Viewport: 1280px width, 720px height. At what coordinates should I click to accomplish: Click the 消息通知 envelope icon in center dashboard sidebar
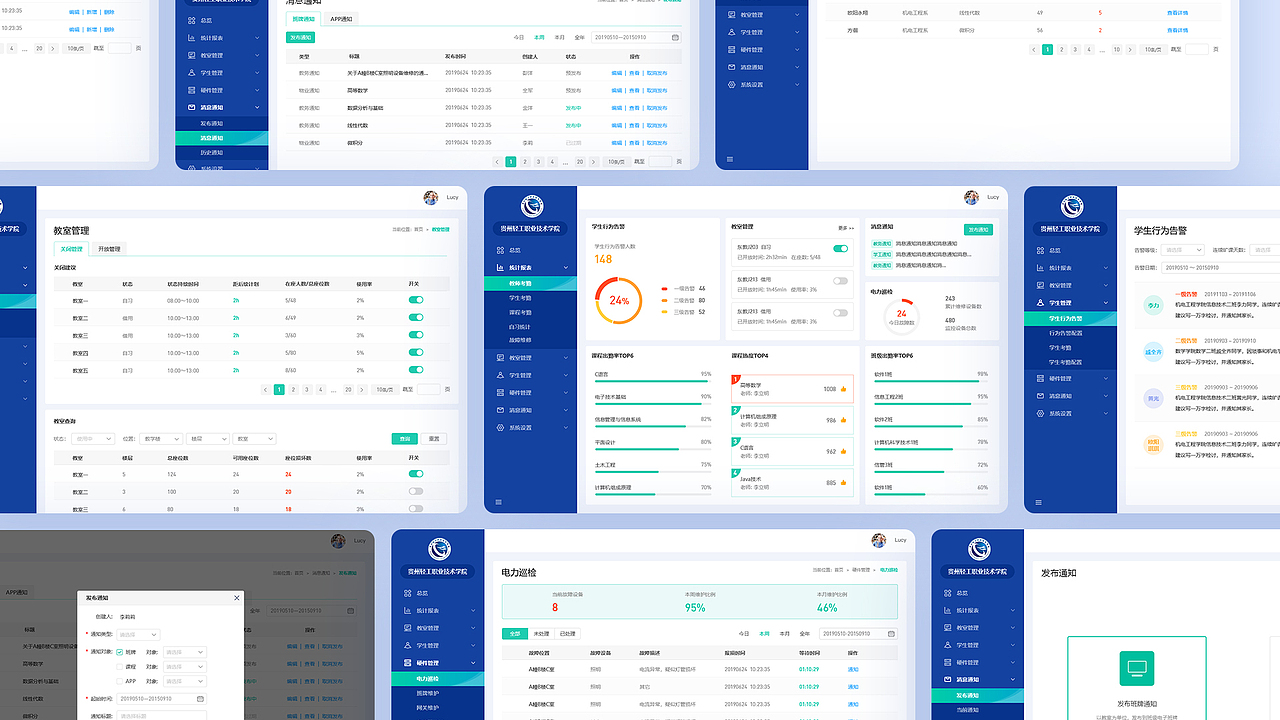coord(500,410)
